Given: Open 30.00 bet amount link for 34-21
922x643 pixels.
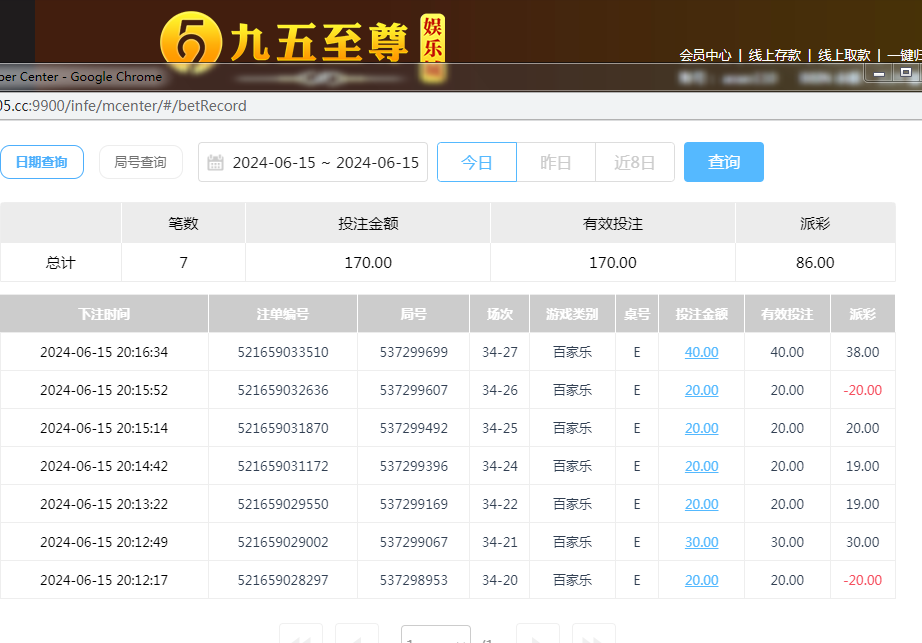Looking at the screenshot, I should click(x=702, y=542).
